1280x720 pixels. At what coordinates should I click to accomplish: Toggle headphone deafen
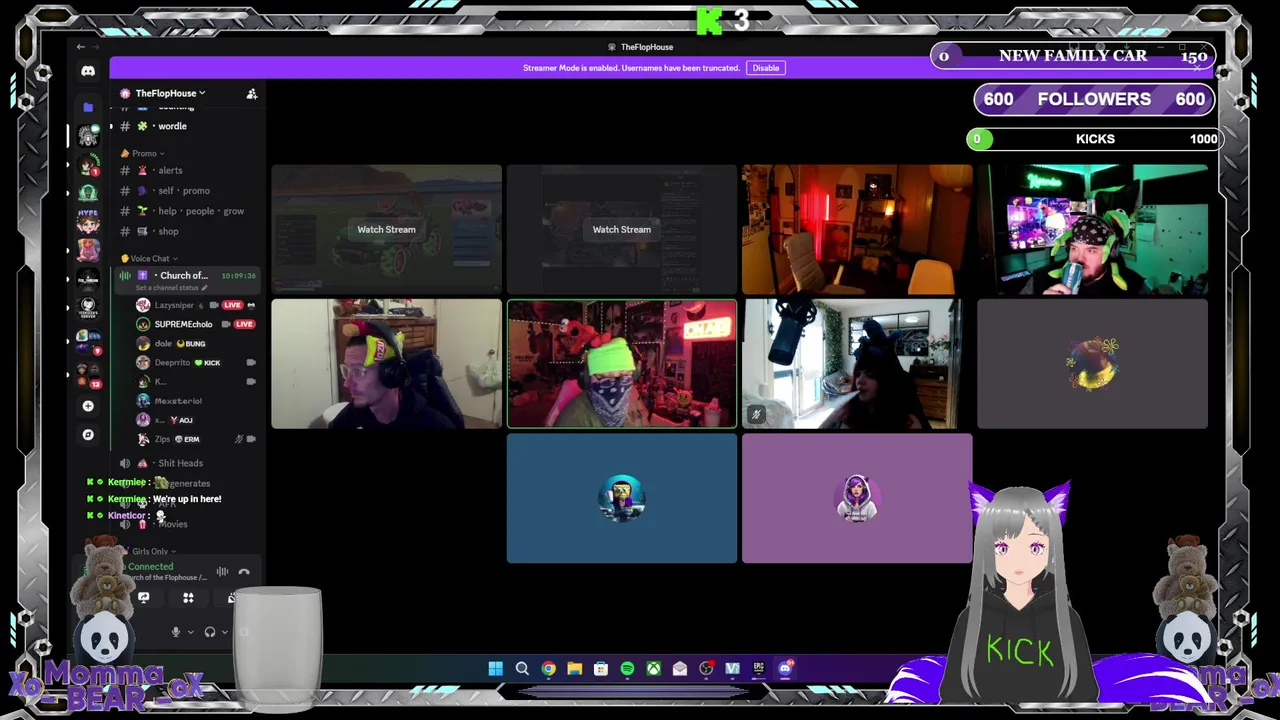(210, 632)
